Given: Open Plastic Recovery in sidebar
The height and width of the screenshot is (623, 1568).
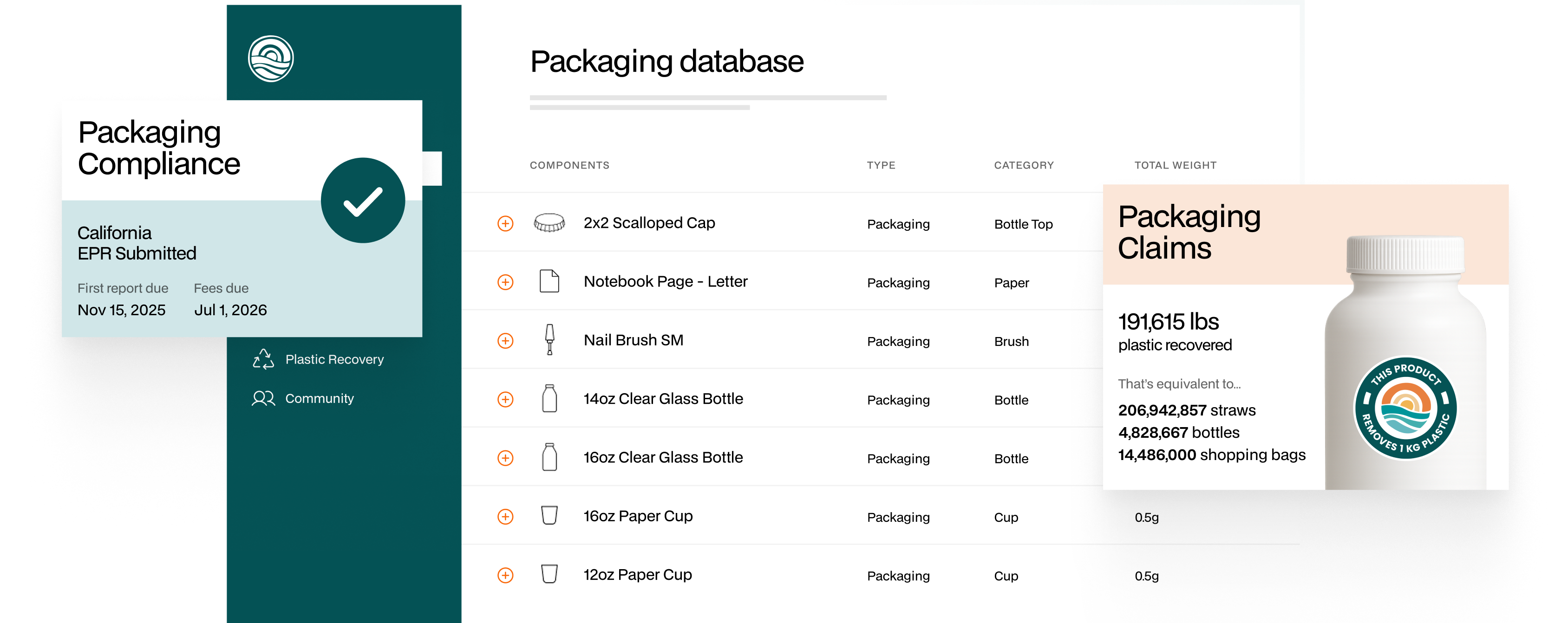Looking at the screenshot, I should point(318,359).
